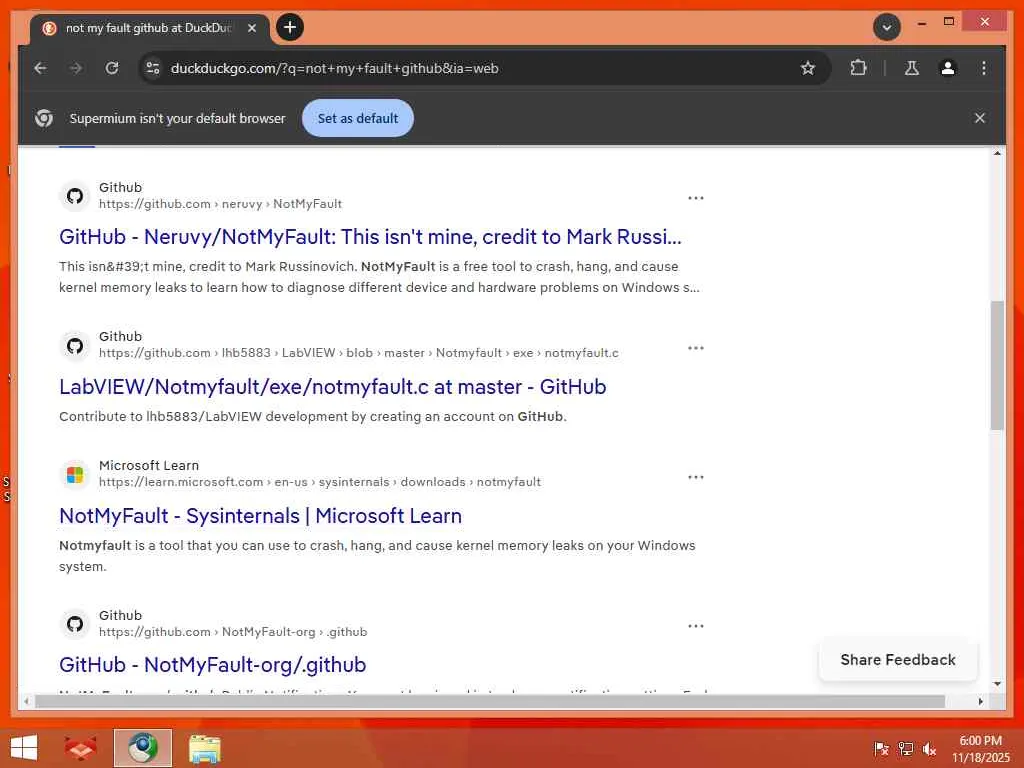Viewport: 1024px width, 768px height.
Task: Open site information icon in address bar
Action: (153, 68)
